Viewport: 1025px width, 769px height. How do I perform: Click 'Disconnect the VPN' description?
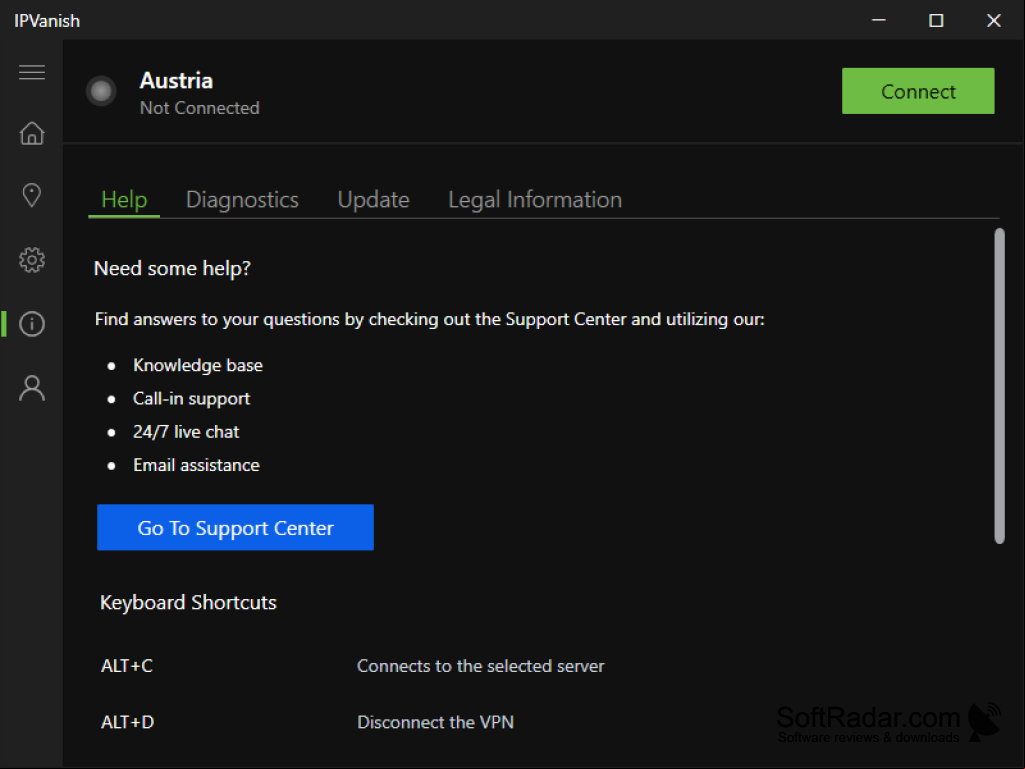pyautogui.click(x=435, y=722)
